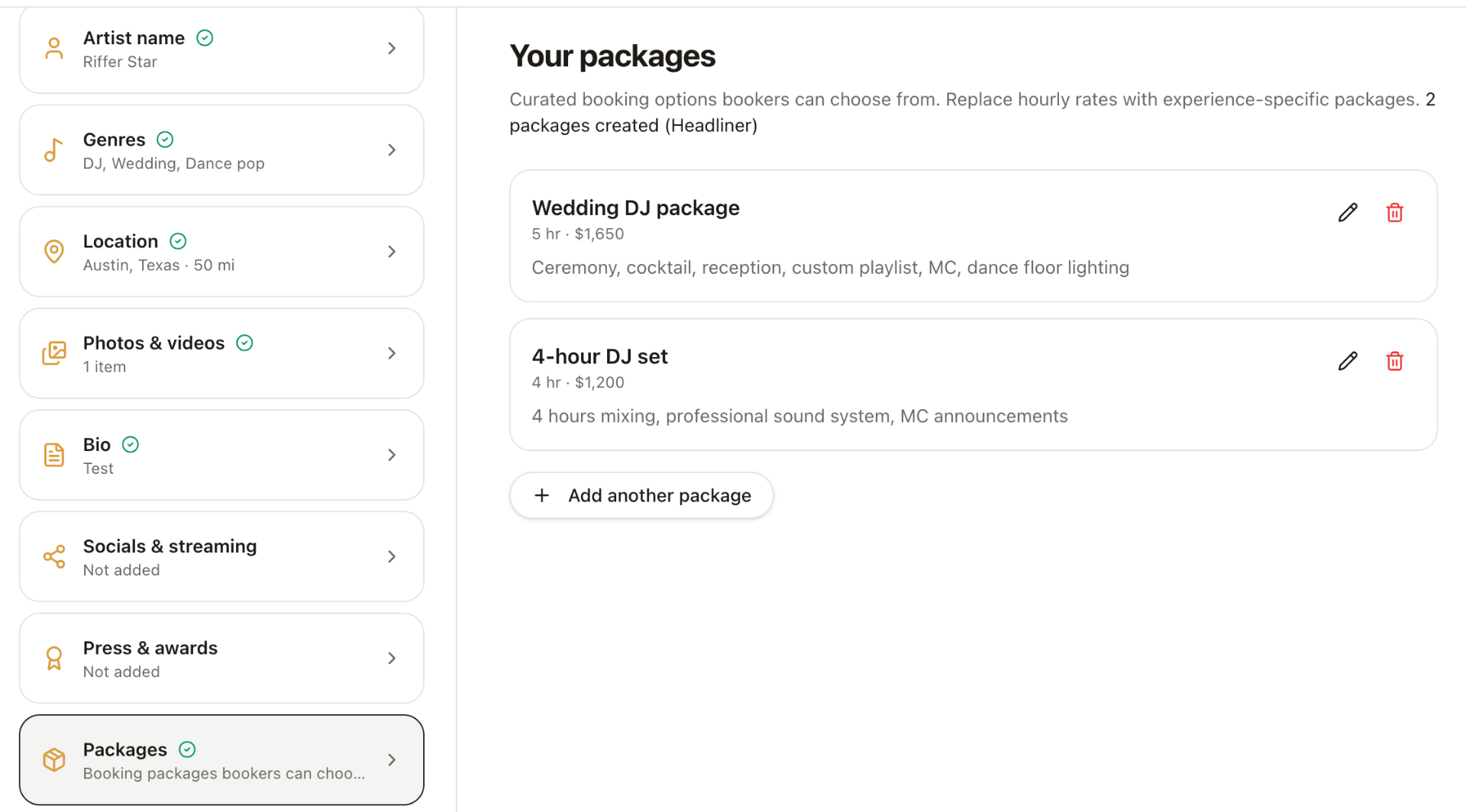Expand Location section chevron
1466x812 pixels.
(x=392, y=251)
